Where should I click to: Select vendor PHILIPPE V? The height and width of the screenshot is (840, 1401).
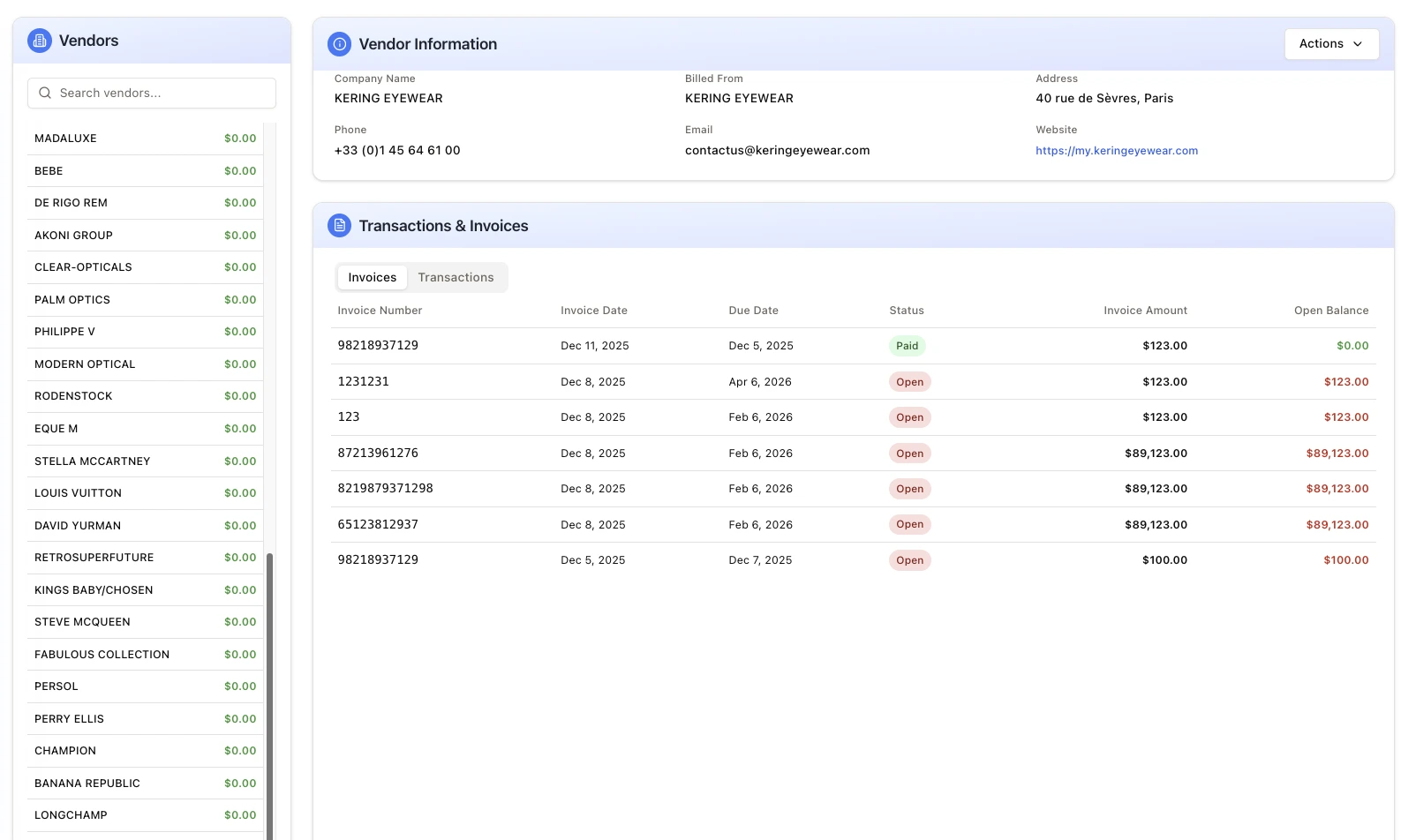[x=145, y=332]
